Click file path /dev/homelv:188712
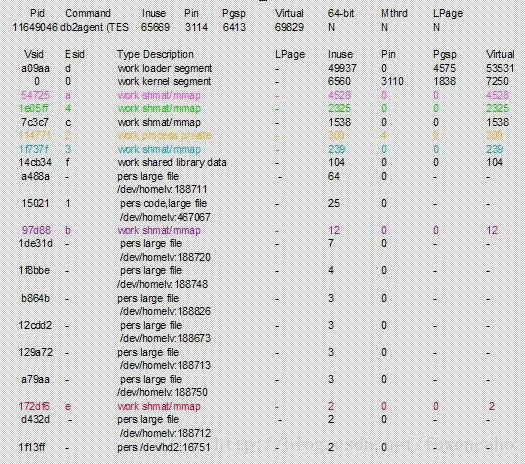This screenshot has width=525, height=464. tap(165, 433)
